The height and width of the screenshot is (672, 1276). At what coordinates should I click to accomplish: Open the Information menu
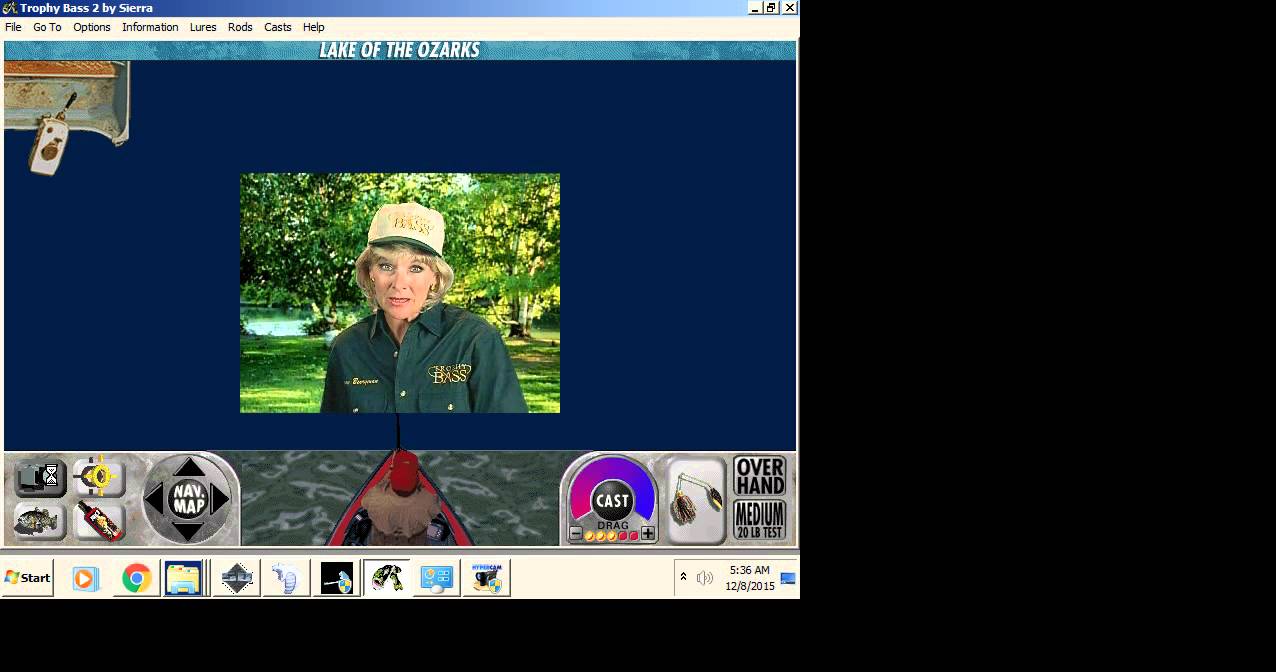[150, 27]
